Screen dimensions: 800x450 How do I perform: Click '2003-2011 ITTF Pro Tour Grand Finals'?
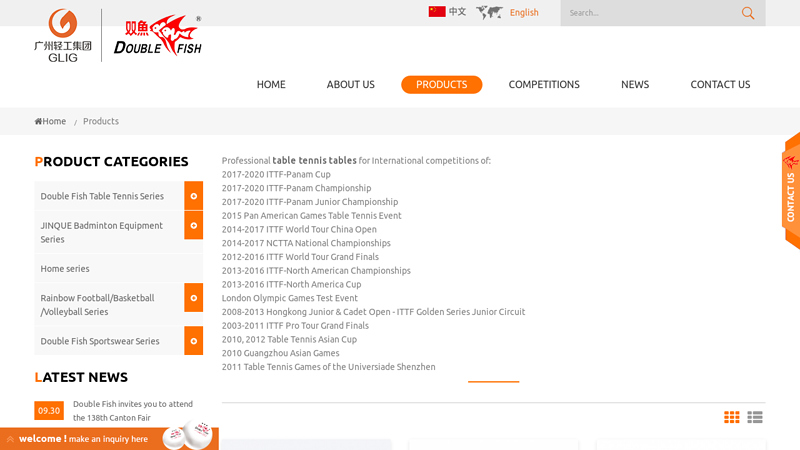click(295, 326)
